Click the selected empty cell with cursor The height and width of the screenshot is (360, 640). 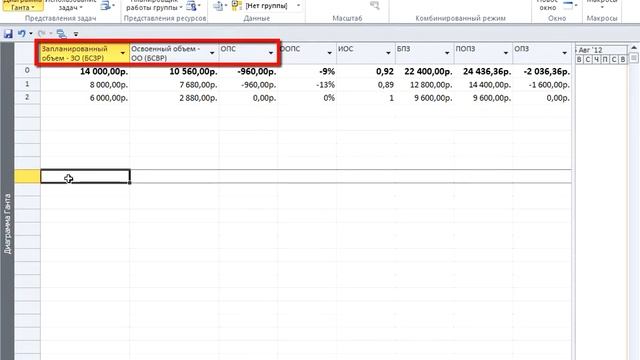tap(85, 176)
